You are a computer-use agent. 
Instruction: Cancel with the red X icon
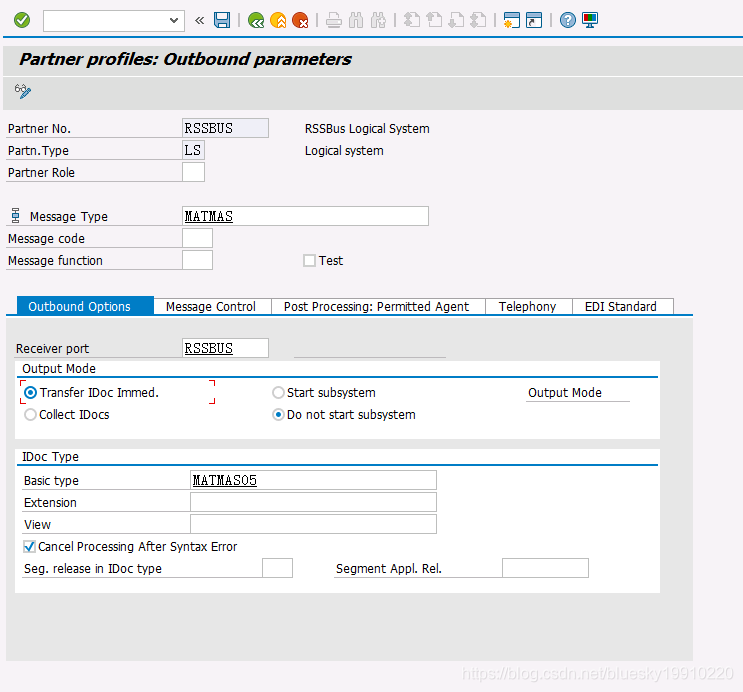click(300, 20)
